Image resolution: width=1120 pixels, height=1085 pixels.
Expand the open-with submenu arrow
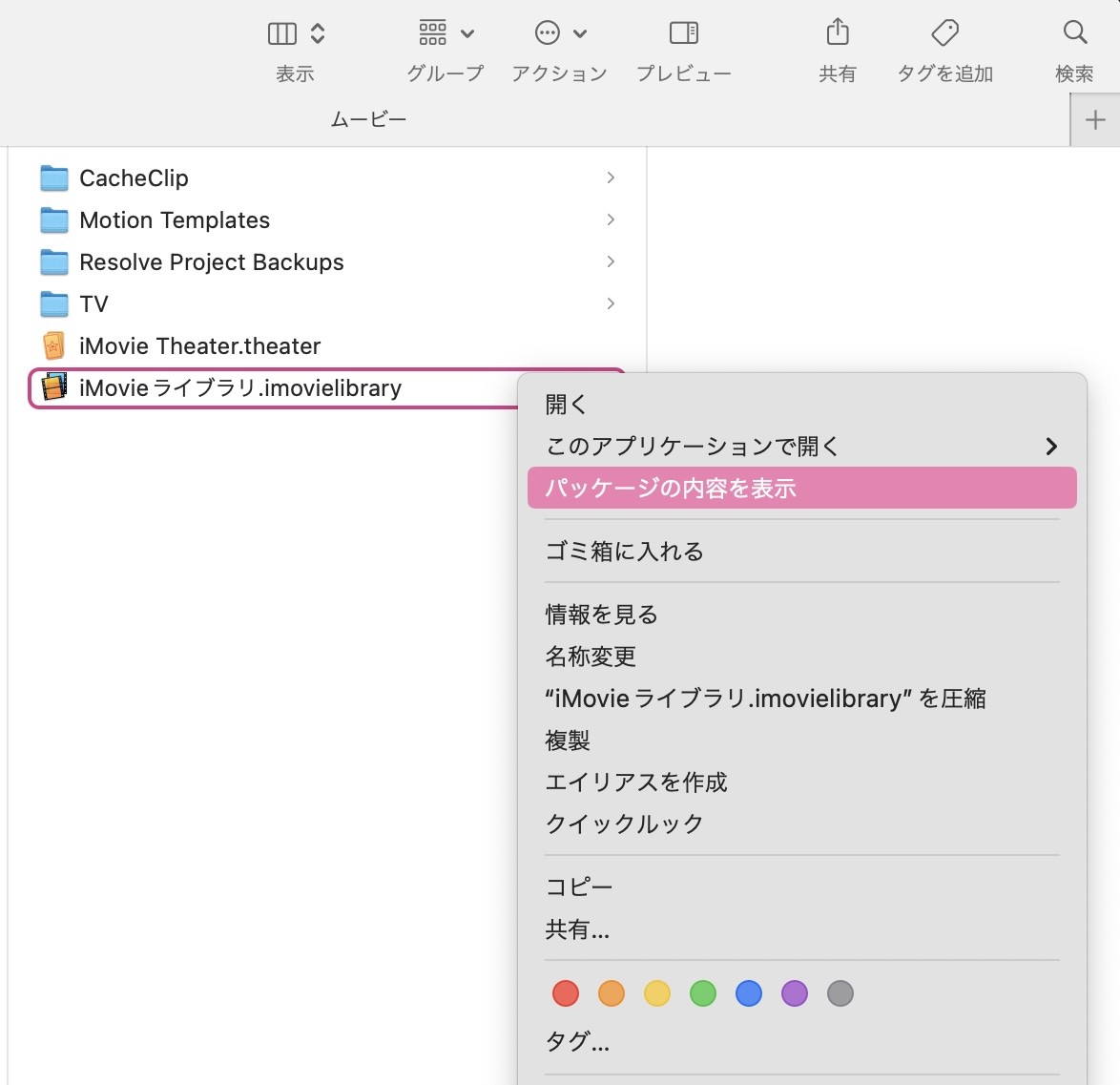(1050, 447)
